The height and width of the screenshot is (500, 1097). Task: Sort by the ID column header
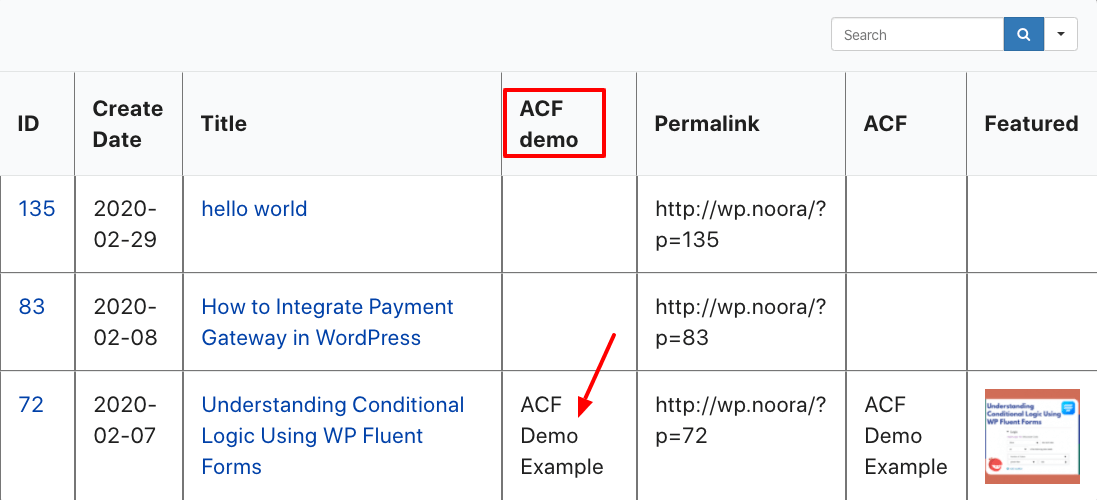tap(29, 124)
